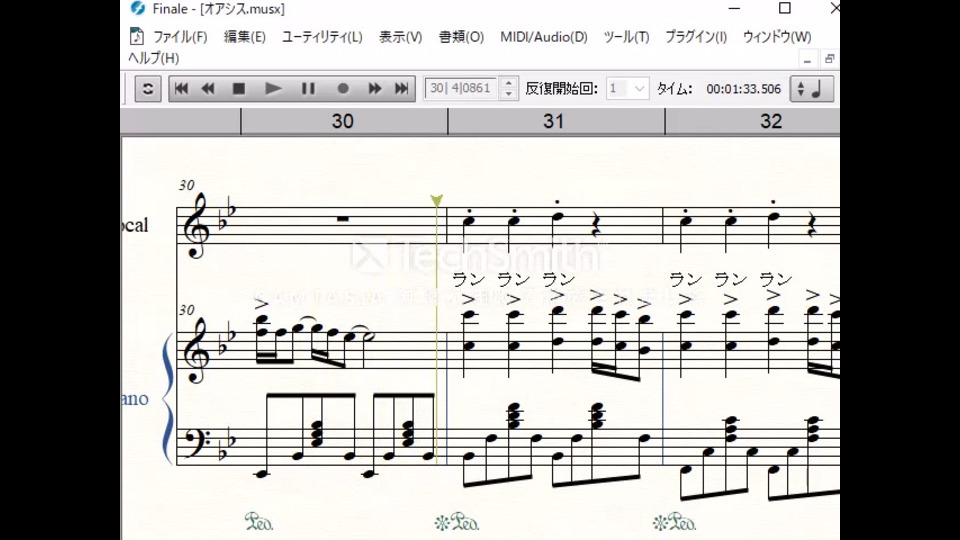This screenshot has height=540, width=960.
Task: Click the fast forward button
Action: pos(375,89)
